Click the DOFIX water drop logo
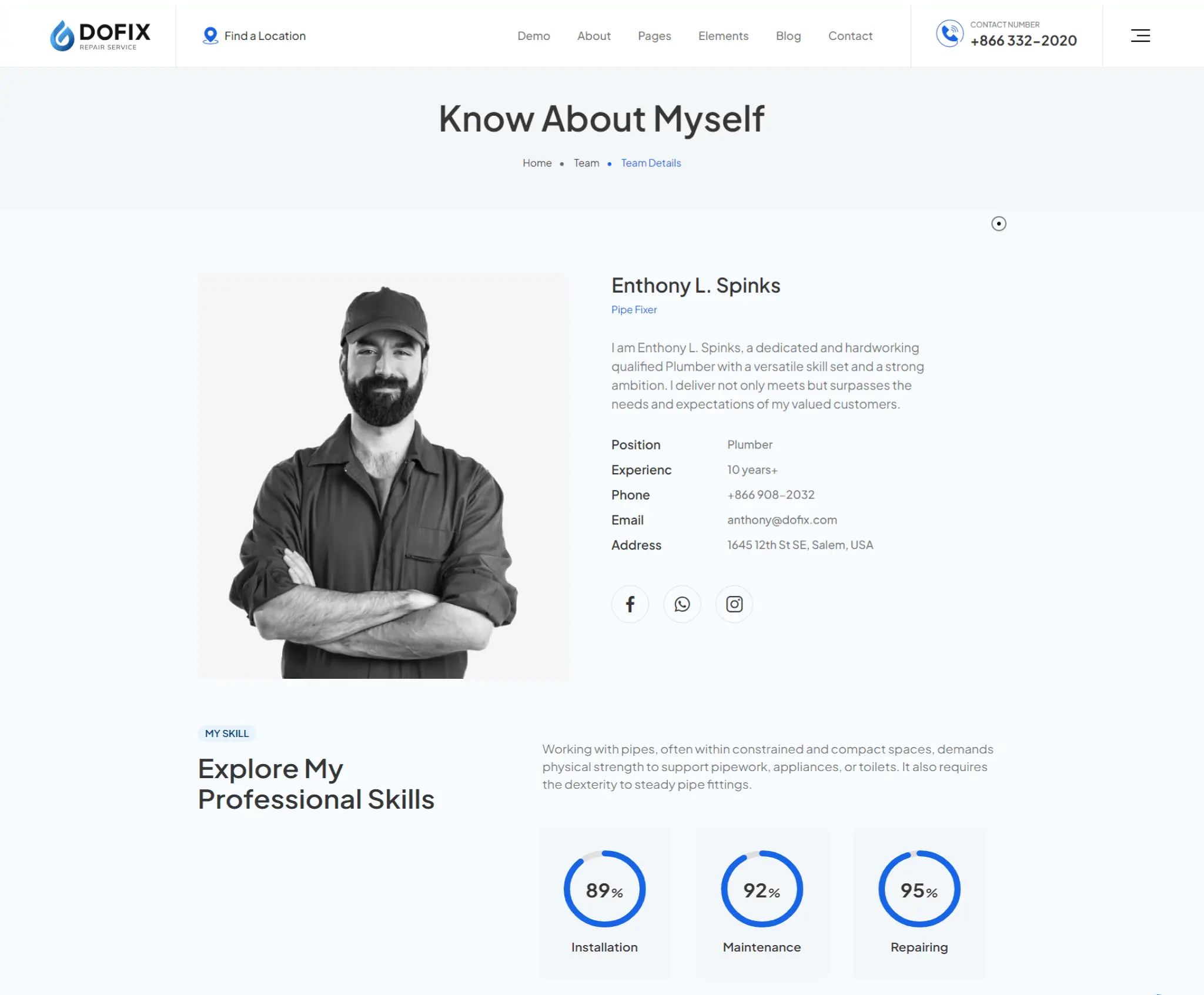Screen dimensions: 1204x995 click(x=62, y=36)
